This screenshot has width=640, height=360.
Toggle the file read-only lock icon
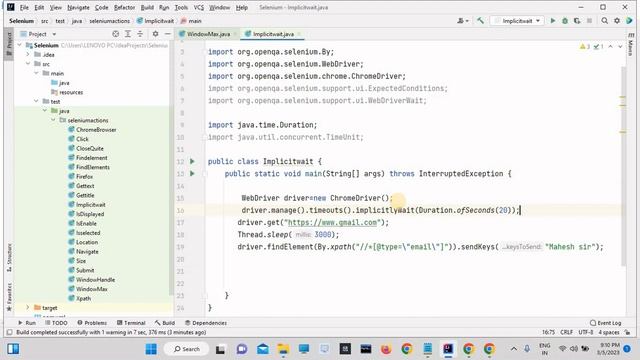click(x=628, y=332)
